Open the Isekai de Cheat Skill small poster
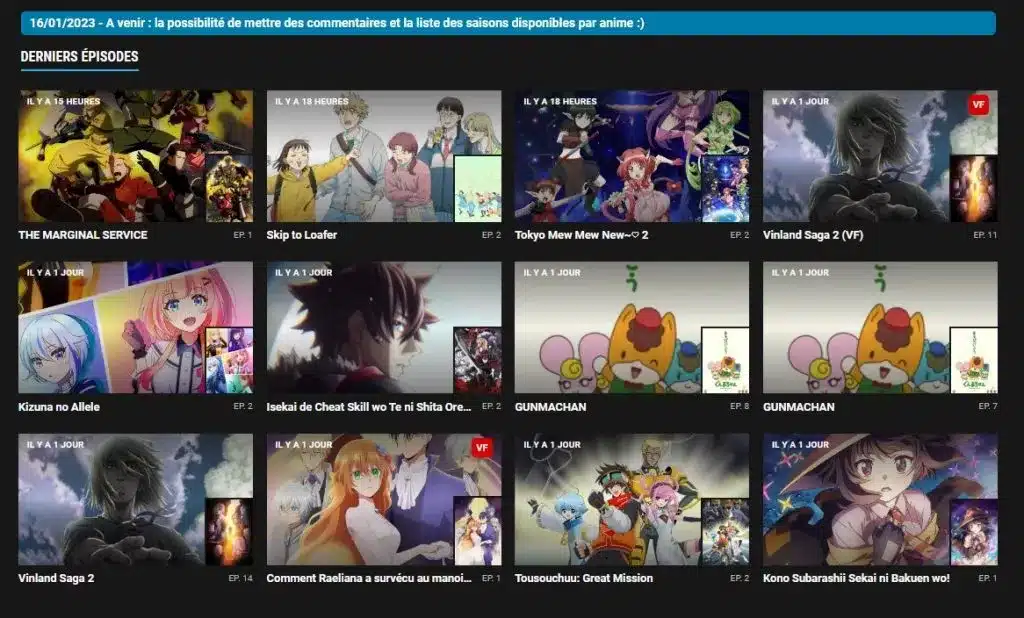 coord(477,360)
